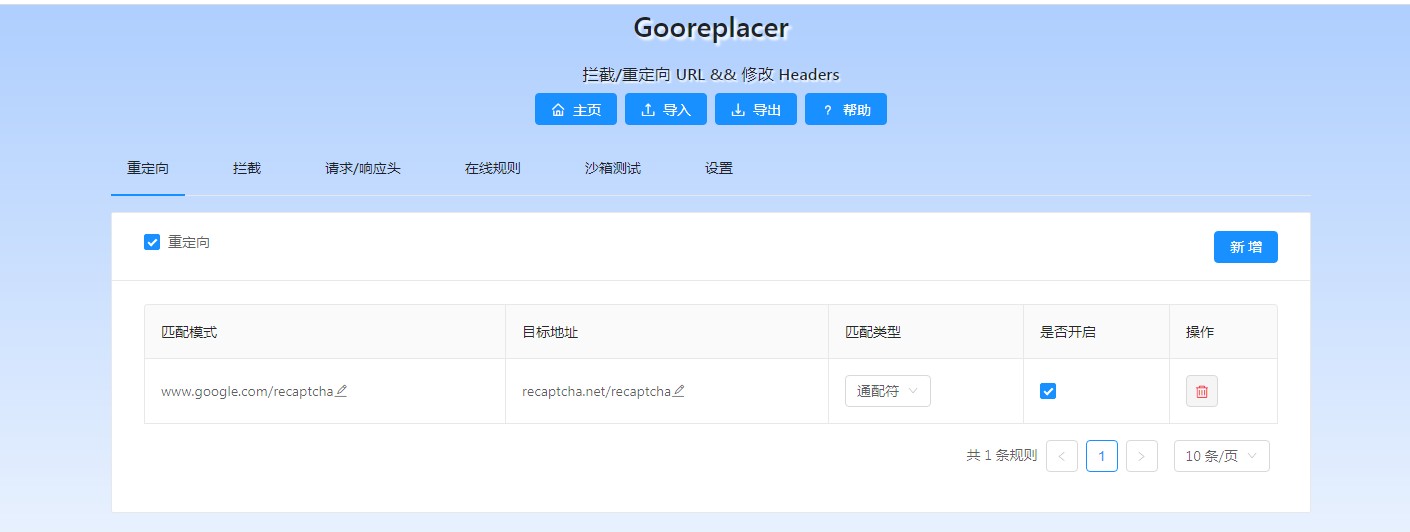Click the 导出 export button
1410x532 pixels.
point(756,110)
